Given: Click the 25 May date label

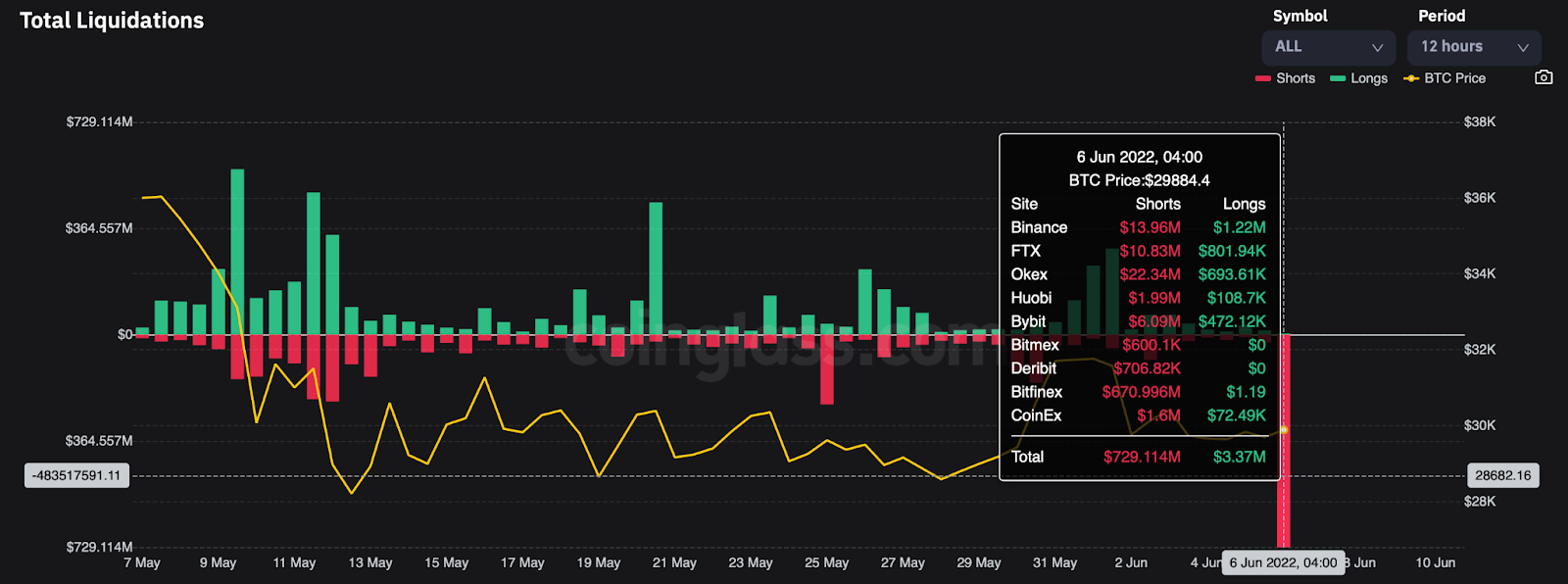Looking at the screenshot, I should point(826,562).
